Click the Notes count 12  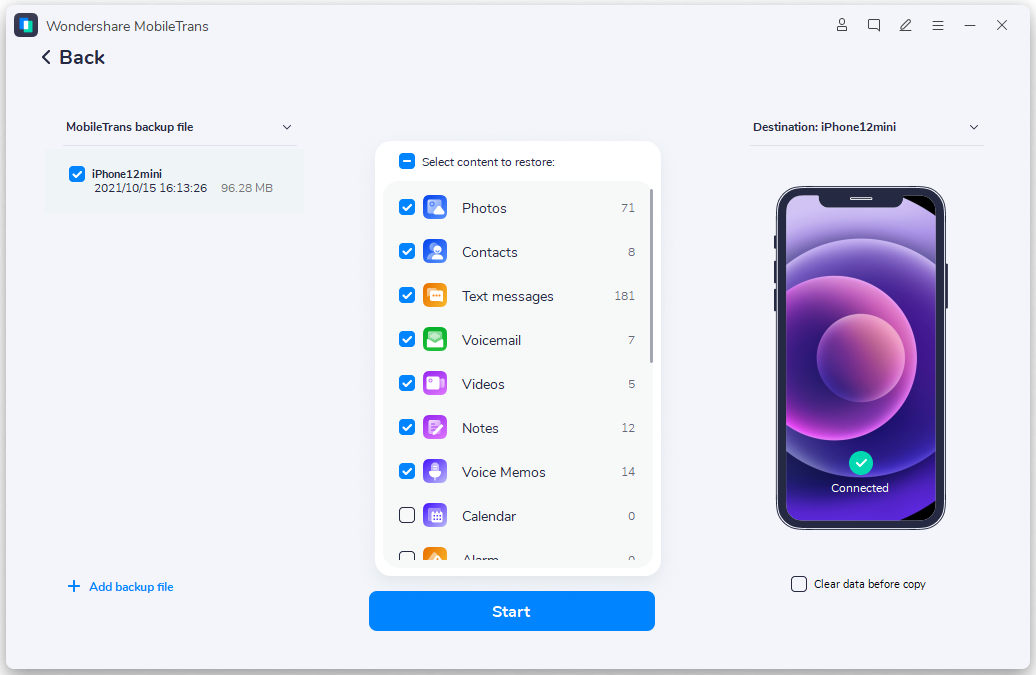pyautogui.click(x=628, y=428)
